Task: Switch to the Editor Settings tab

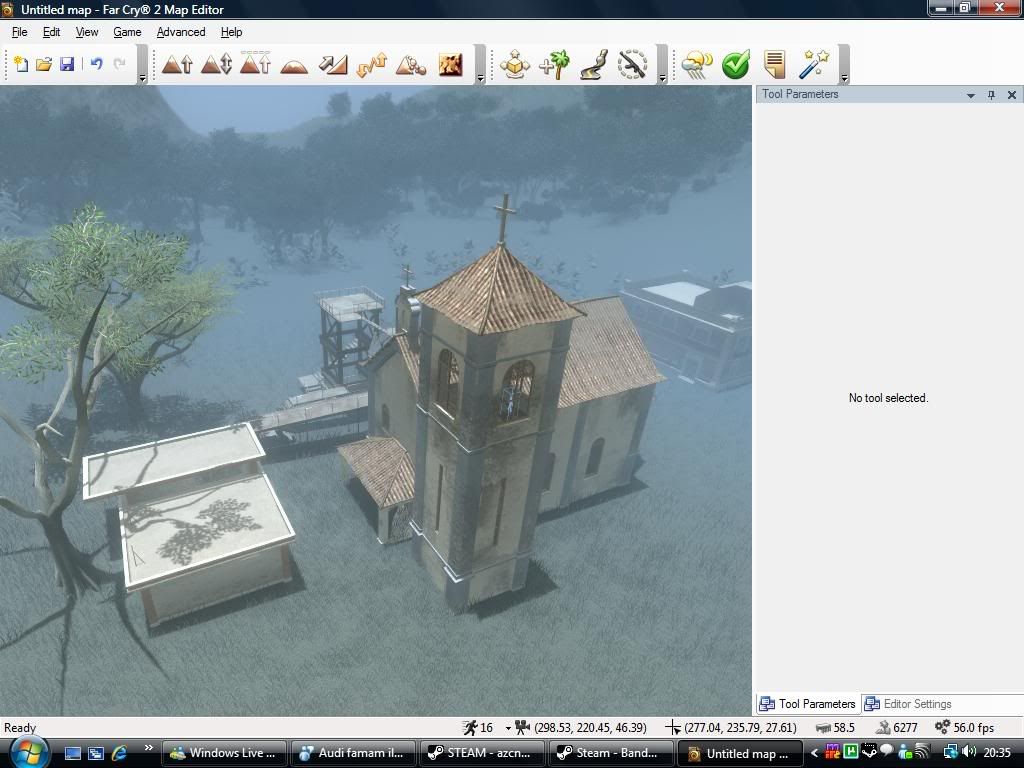Action: click(x=908, y=703)
